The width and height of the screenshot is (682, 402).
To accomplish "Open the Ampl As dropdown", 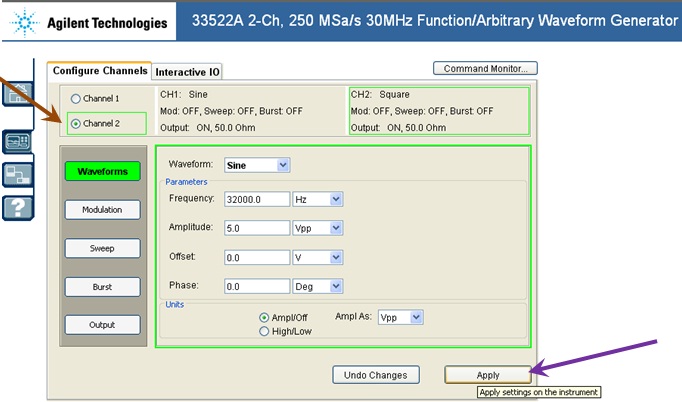I will click(416, 317).
